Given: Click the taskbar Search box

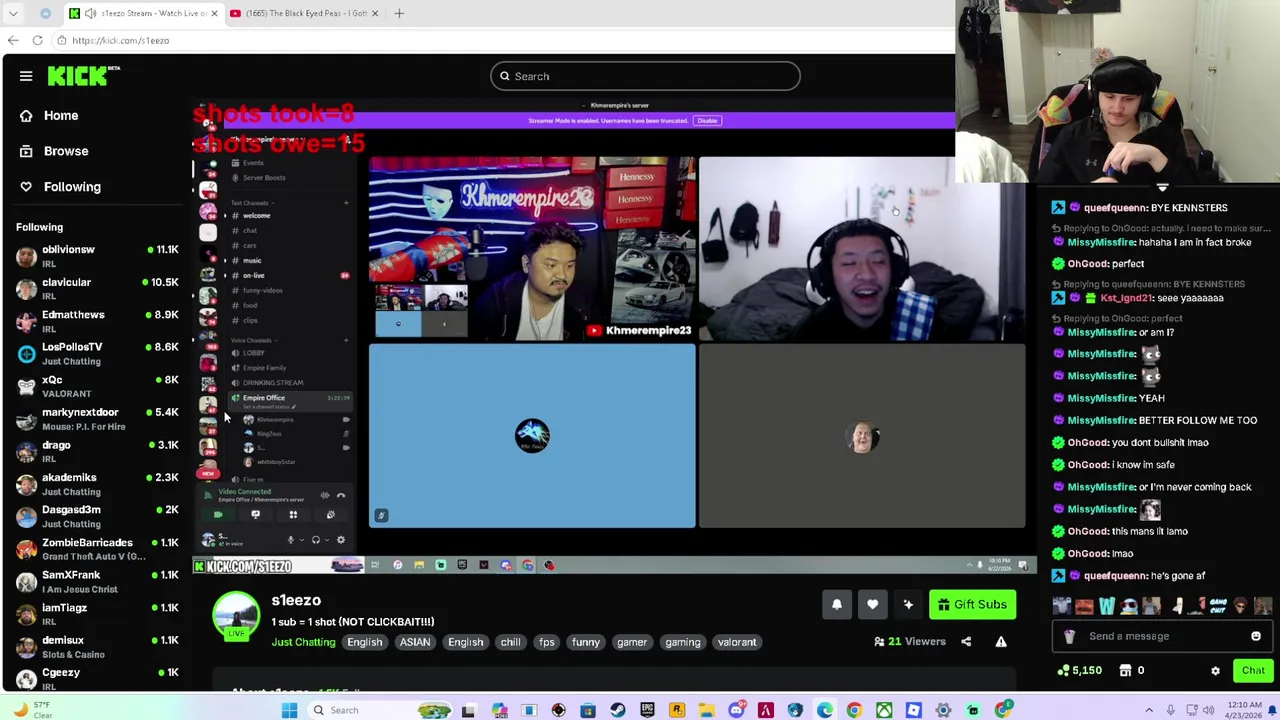Looking at the screenshot, I should click(x=380, y=710).
